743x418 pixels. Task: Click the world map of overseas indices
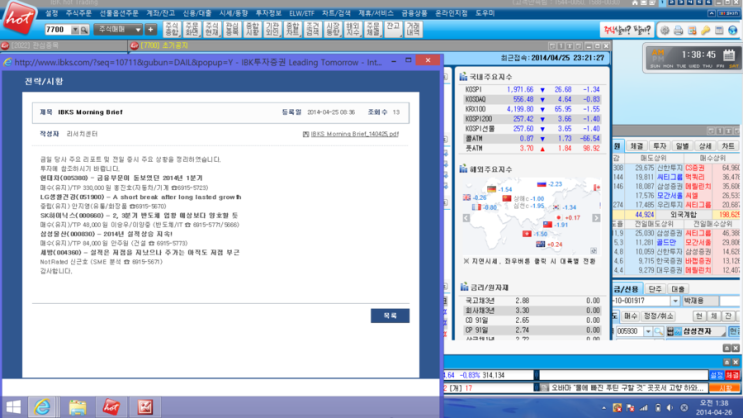(532, 216)
